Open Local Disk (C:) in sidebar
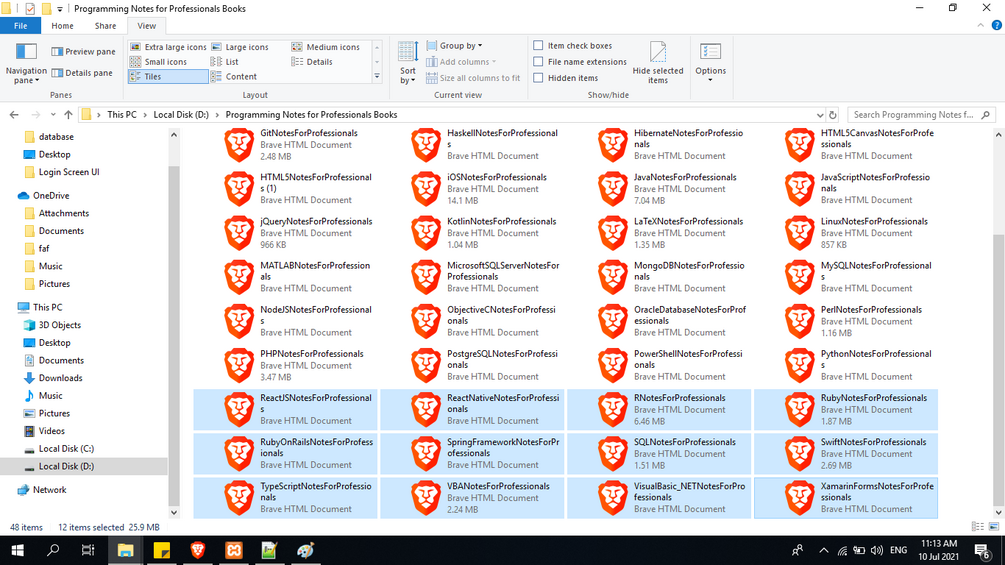Viewport: 1005px width, 565px height. point(66,448)
